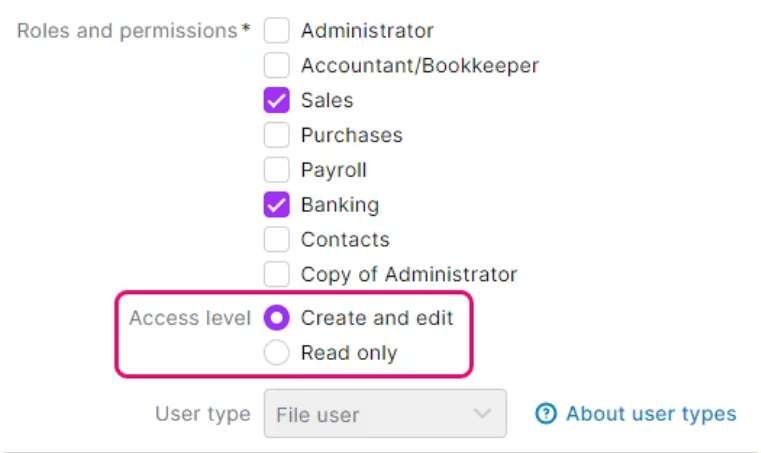Click the Copy of Administrator label text
The height and width of the screenshot is (453, 761).
coord(408,274)
